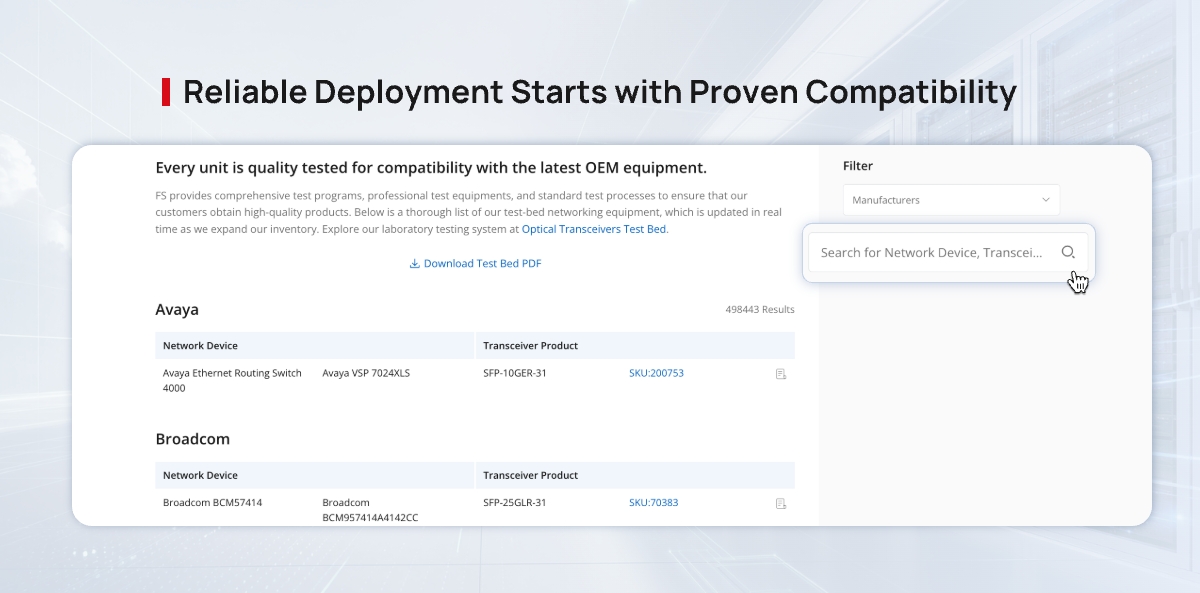
Task: Click Network Device header in Avaya table
Action: point(200,346)
